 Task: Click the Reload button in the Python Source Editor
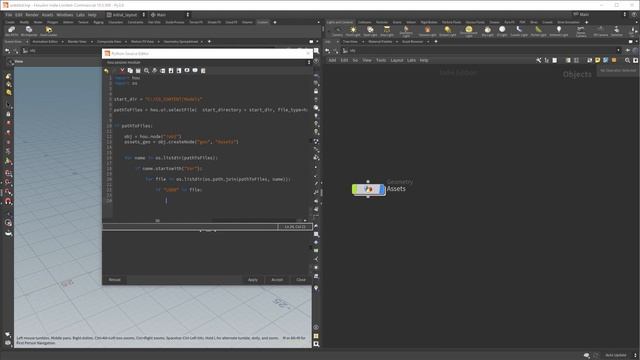(114, 280)
